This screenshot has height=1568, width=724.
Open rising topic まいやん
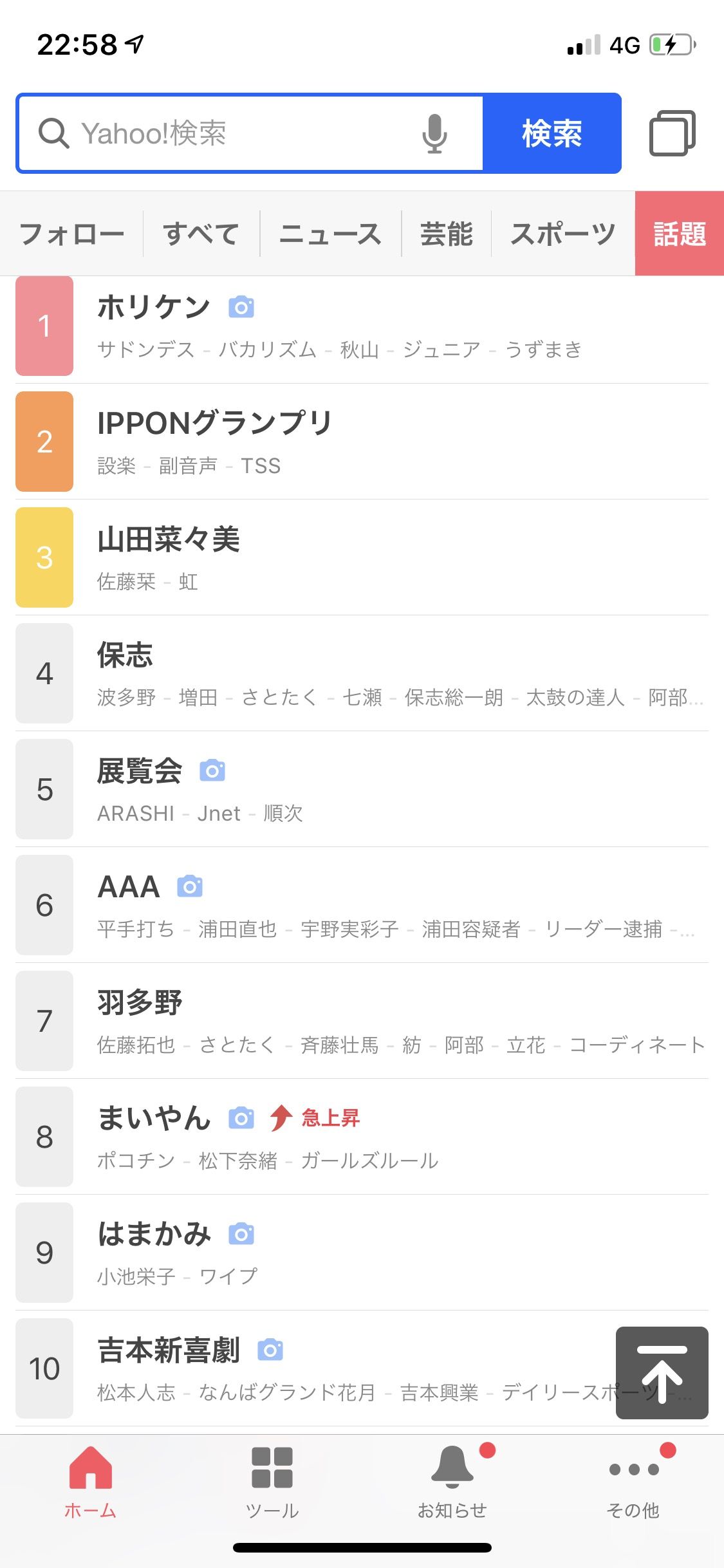[154, 1118]
